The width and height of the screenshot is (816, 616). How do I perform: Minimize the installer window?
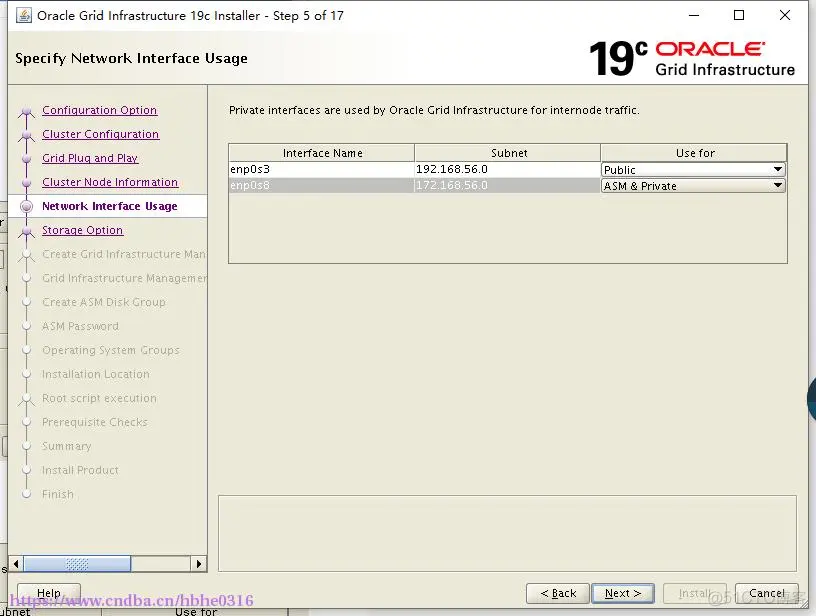[694, 16]
